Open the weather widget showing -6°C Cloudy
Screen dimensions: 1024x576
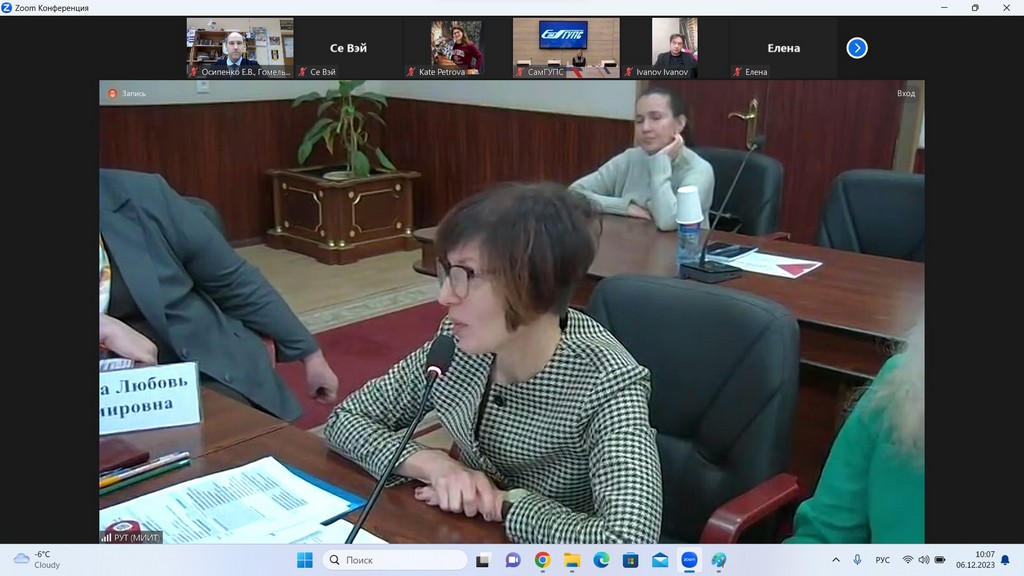38,560
